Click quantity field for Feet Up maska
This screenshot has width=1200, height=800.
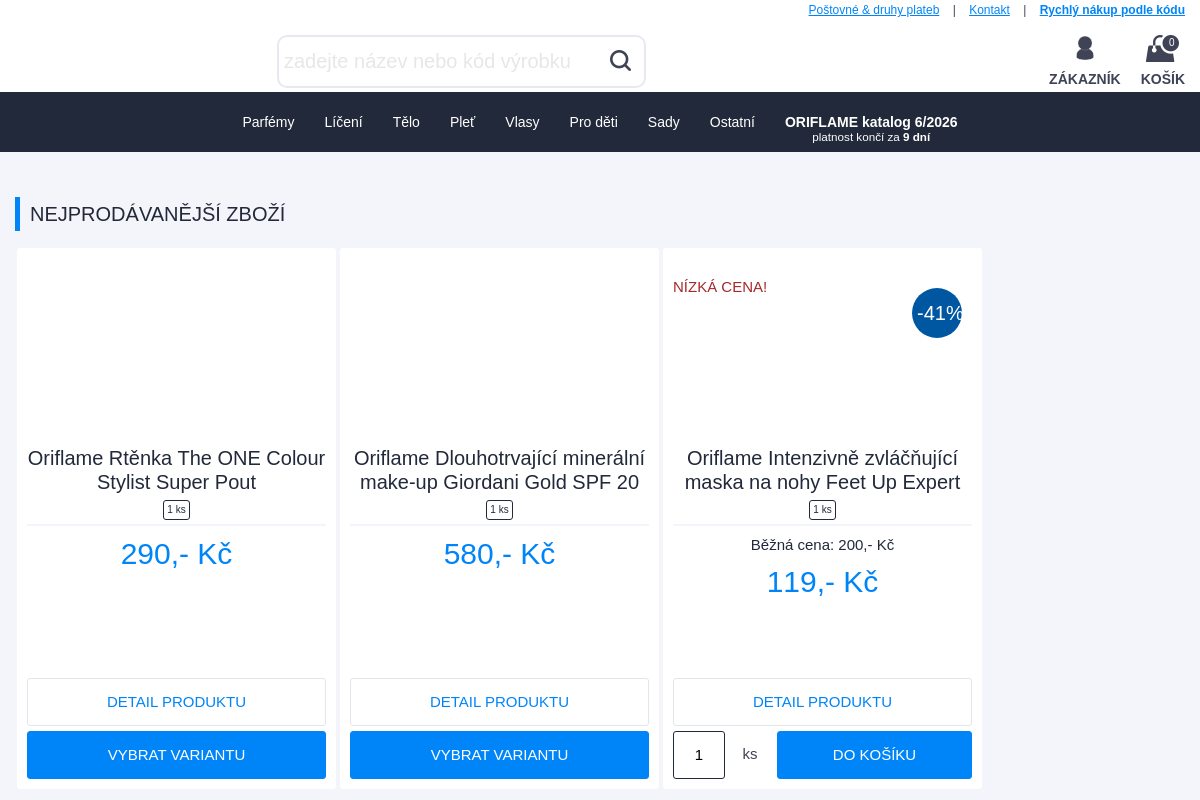(x=699, y=755)
